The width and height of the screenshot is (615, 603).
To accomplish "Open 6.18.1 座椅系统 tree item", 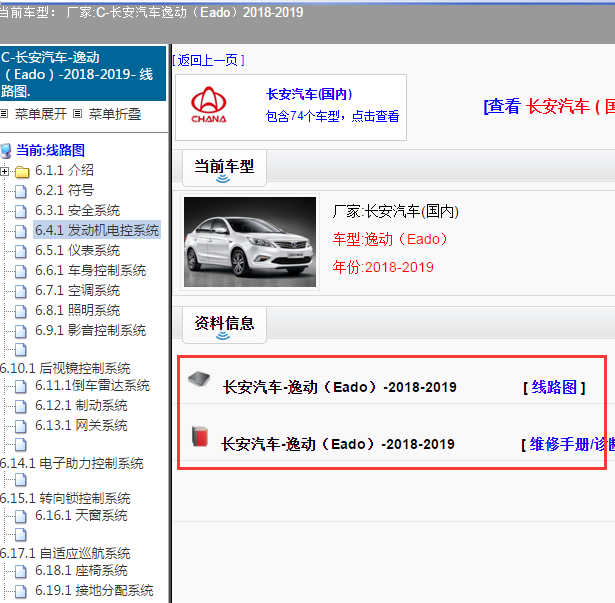I will [x=81, y=570].
